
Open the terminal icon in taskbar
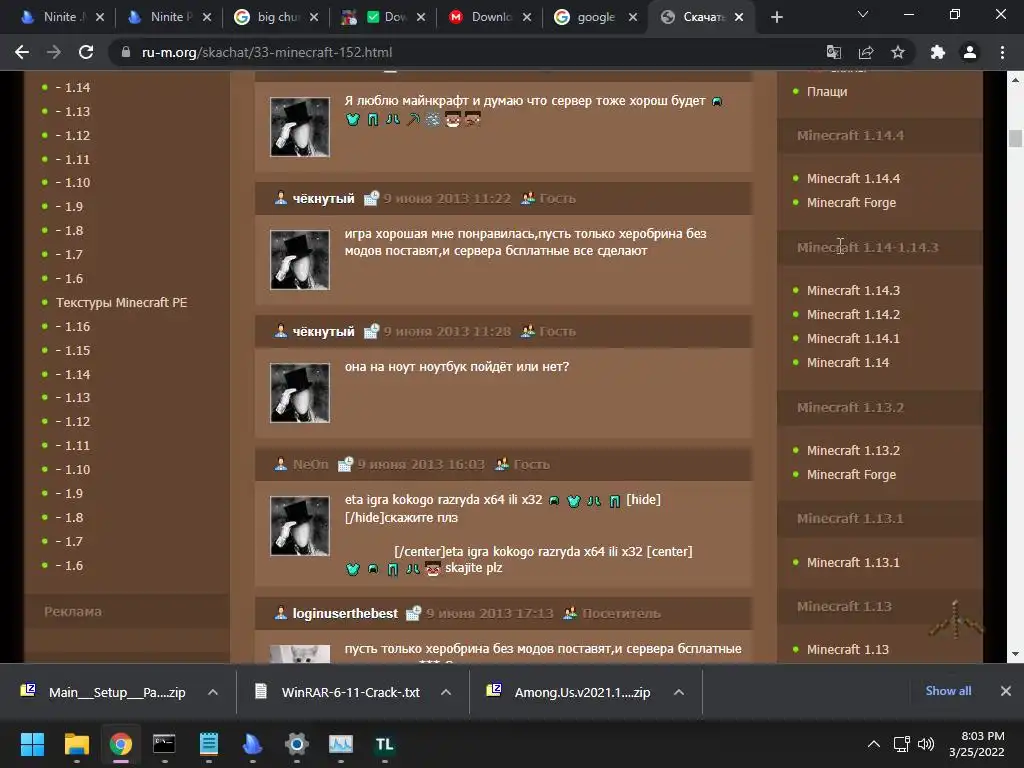point(164,744)
